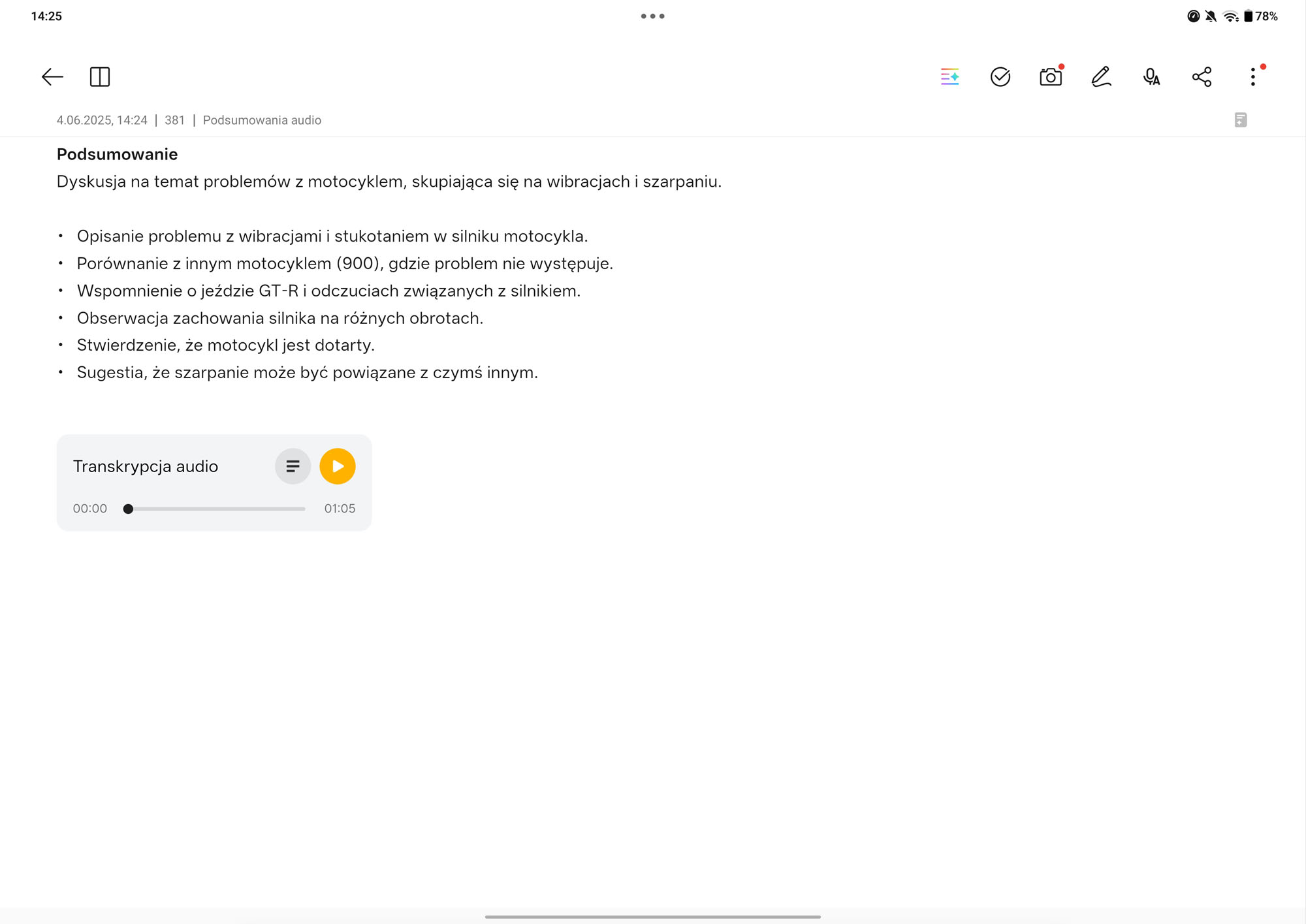This screenshot has width=1306, height=924.
Task: Go back with the arrow icon
Action: click(x=52, y=77)
